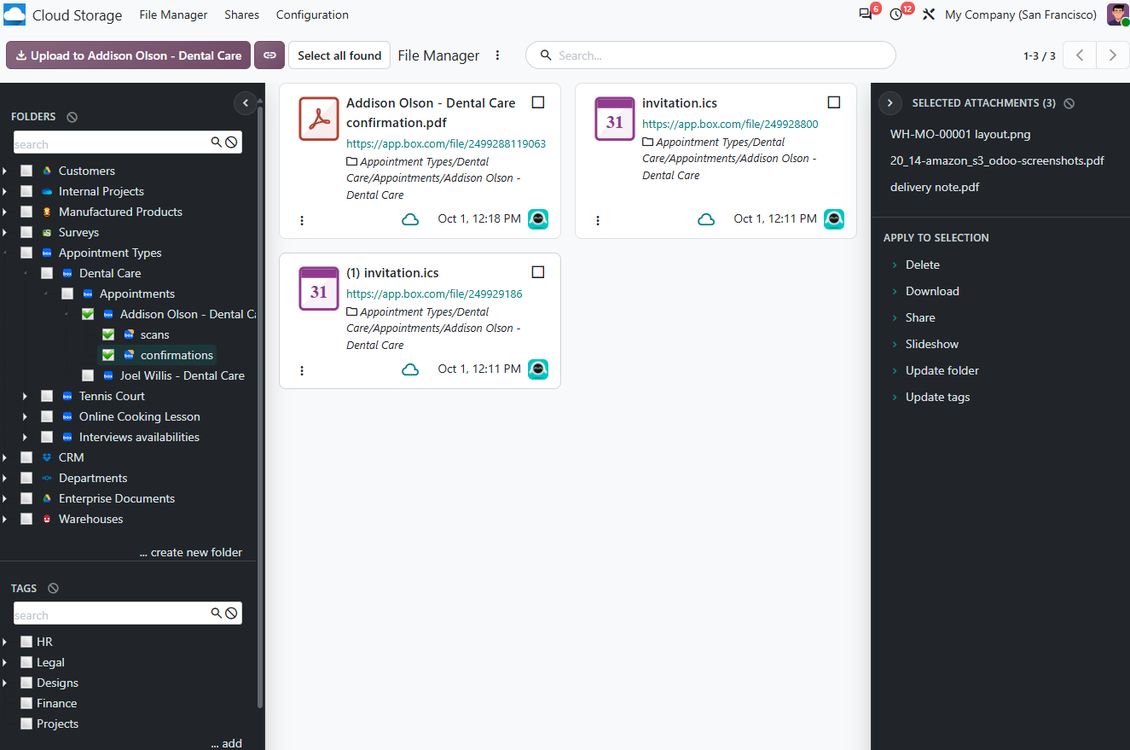Open the Shares menu
This screenshot has height=750, width=1130.
(x=241, y=14)
